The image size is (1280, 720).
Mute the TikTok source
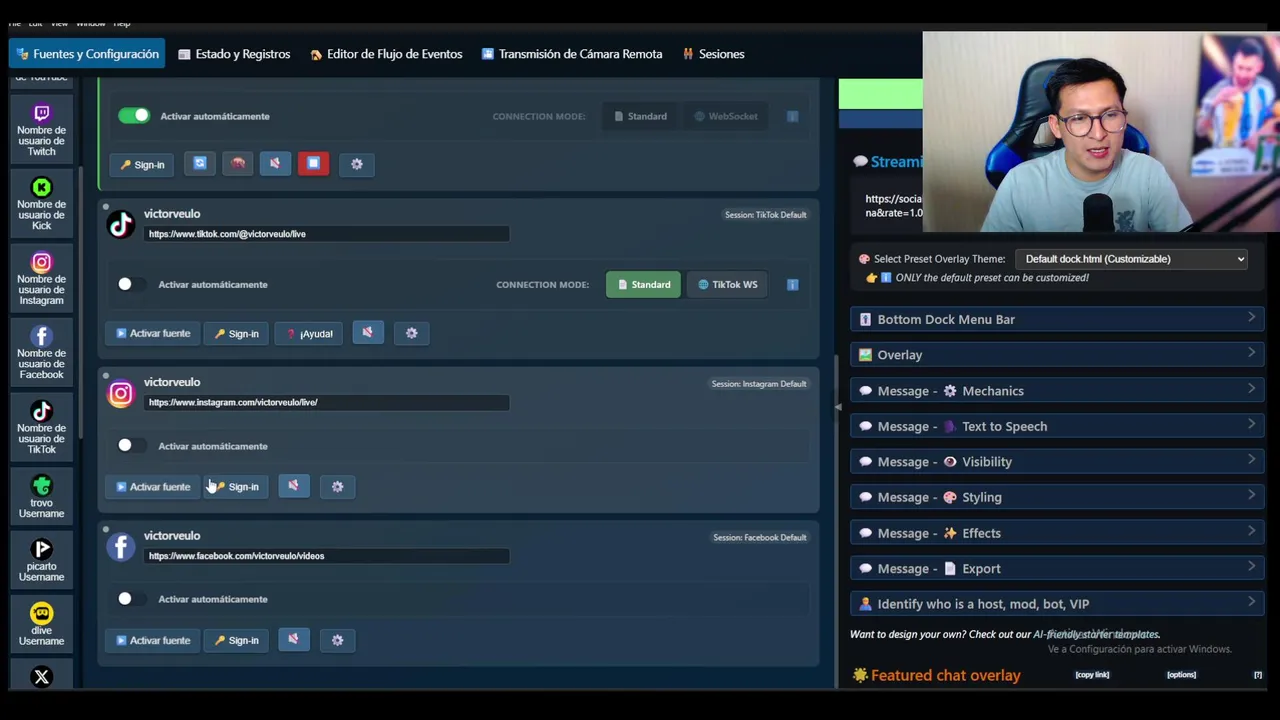(367, 332)
